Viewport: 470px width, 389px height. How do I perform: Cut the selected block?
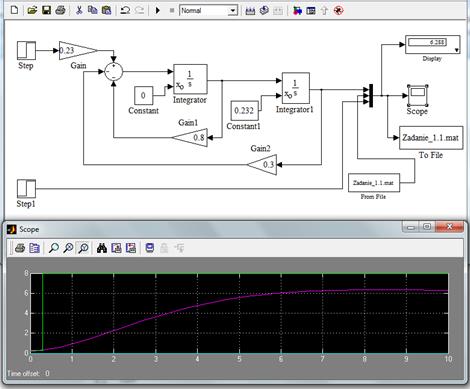tap(79, 10)
